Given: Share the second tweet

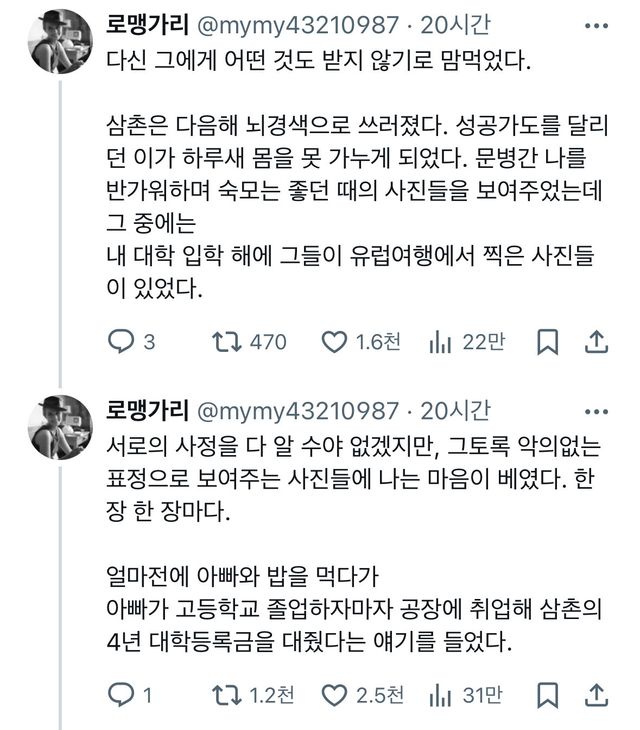Looking at the screenshot, I should coord(596,694).
